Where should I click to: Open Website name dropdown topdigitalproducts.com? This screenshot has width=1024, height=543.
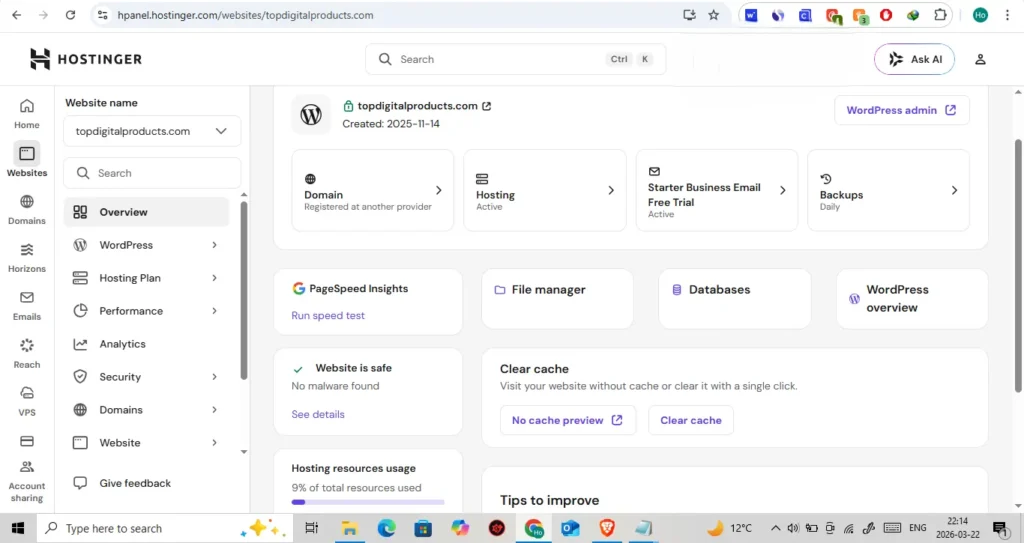pos(152,131)
